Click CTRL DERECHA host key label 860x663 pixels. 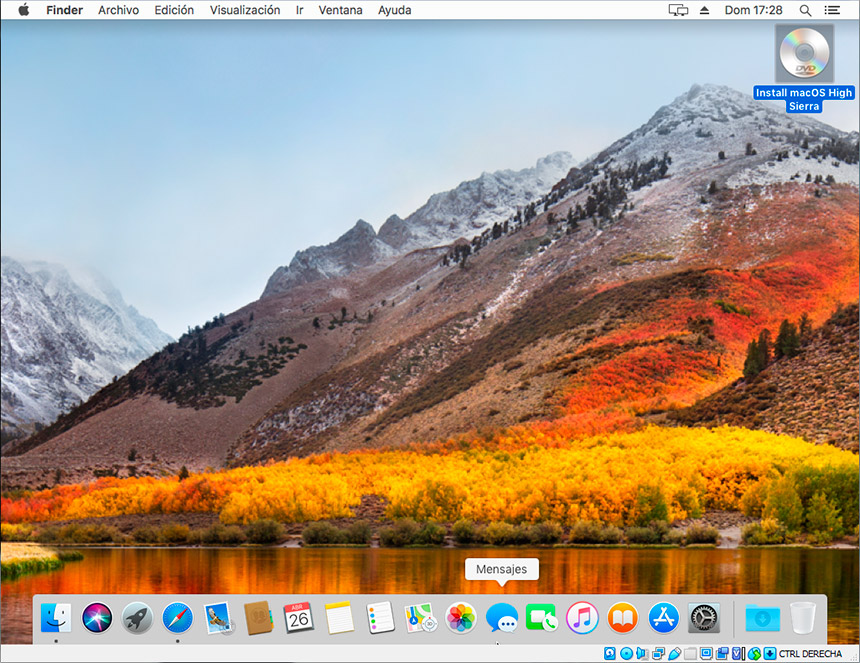tap(810, 654)
